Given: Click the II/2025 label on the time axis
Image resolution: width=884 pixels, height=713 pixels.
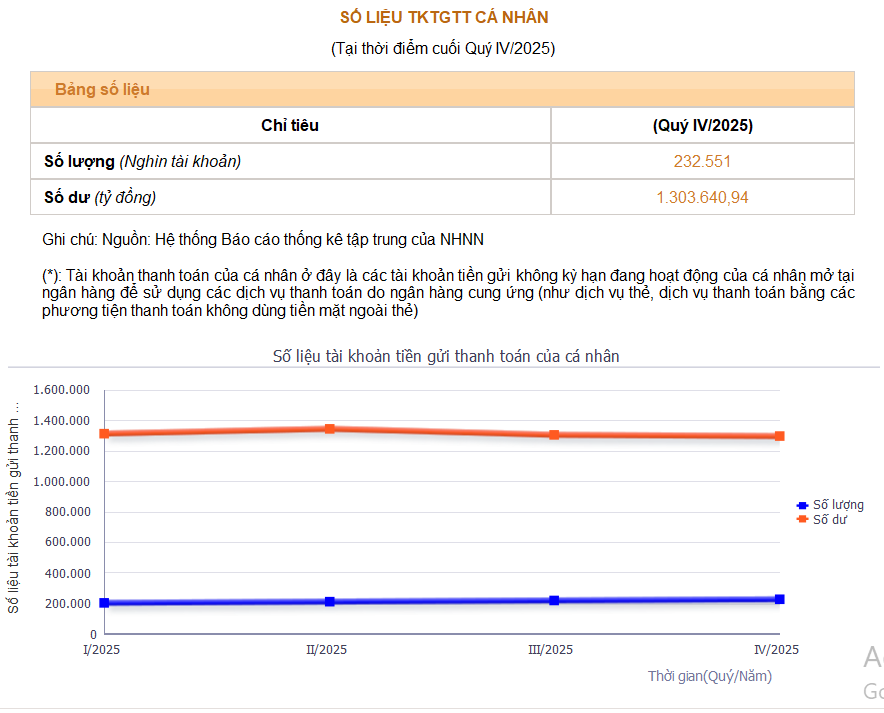Looking at the screenshot, I should (326, 650).
